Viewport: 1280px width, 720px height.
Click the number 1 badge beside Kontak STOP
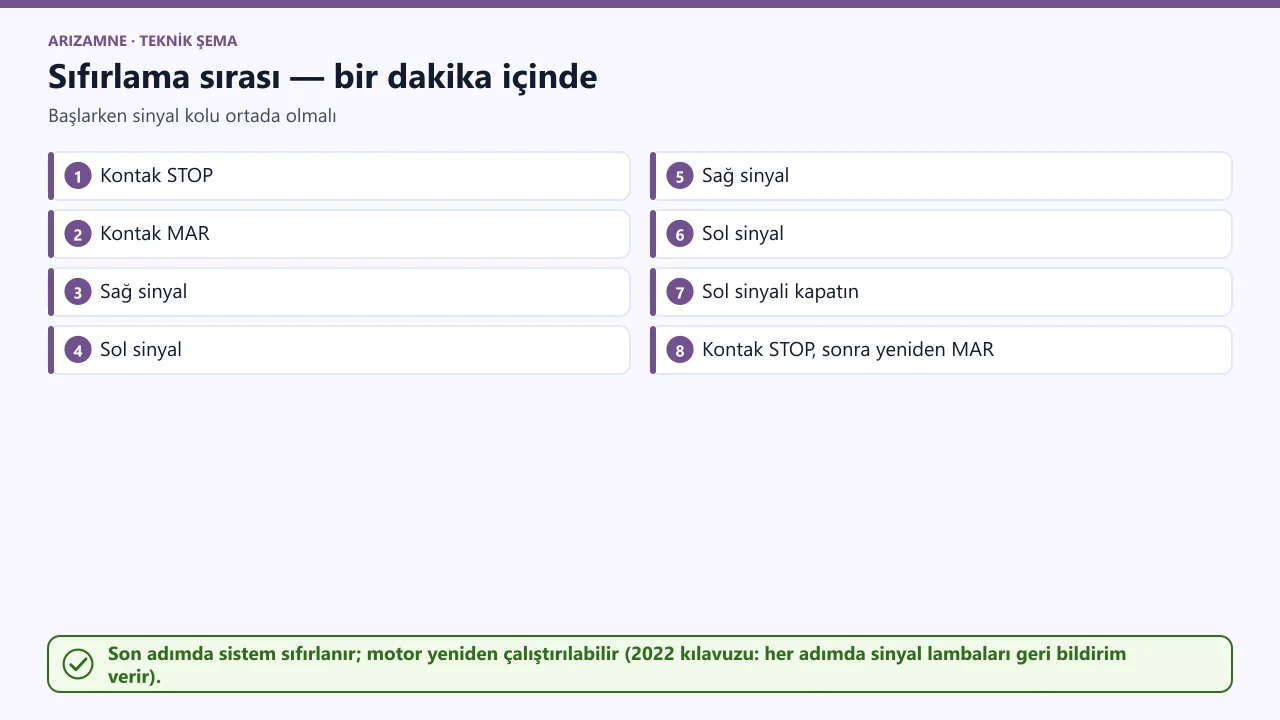78,176
